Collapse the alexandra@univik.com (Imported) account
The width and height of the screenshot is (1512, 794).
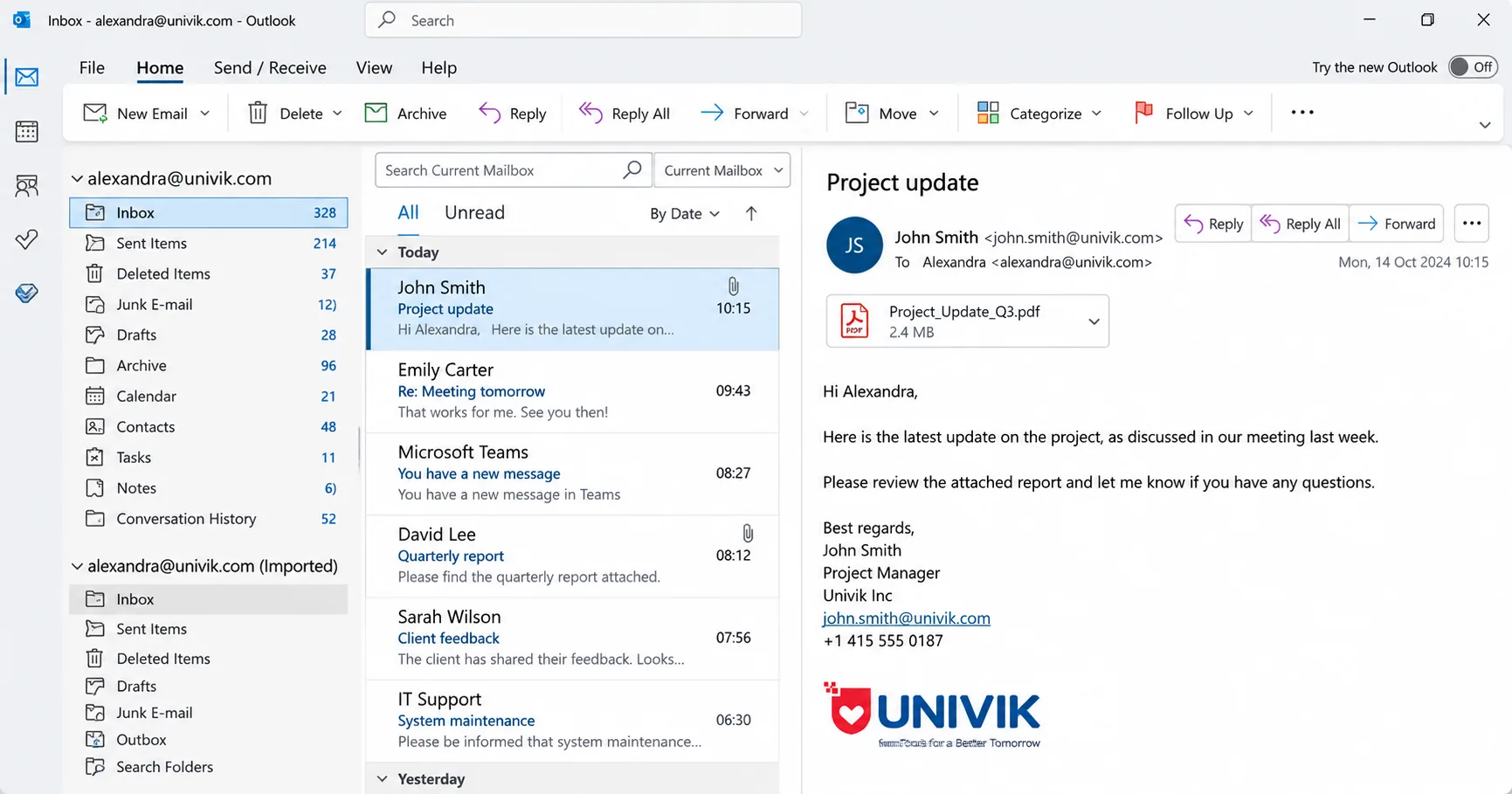(78, 566)
